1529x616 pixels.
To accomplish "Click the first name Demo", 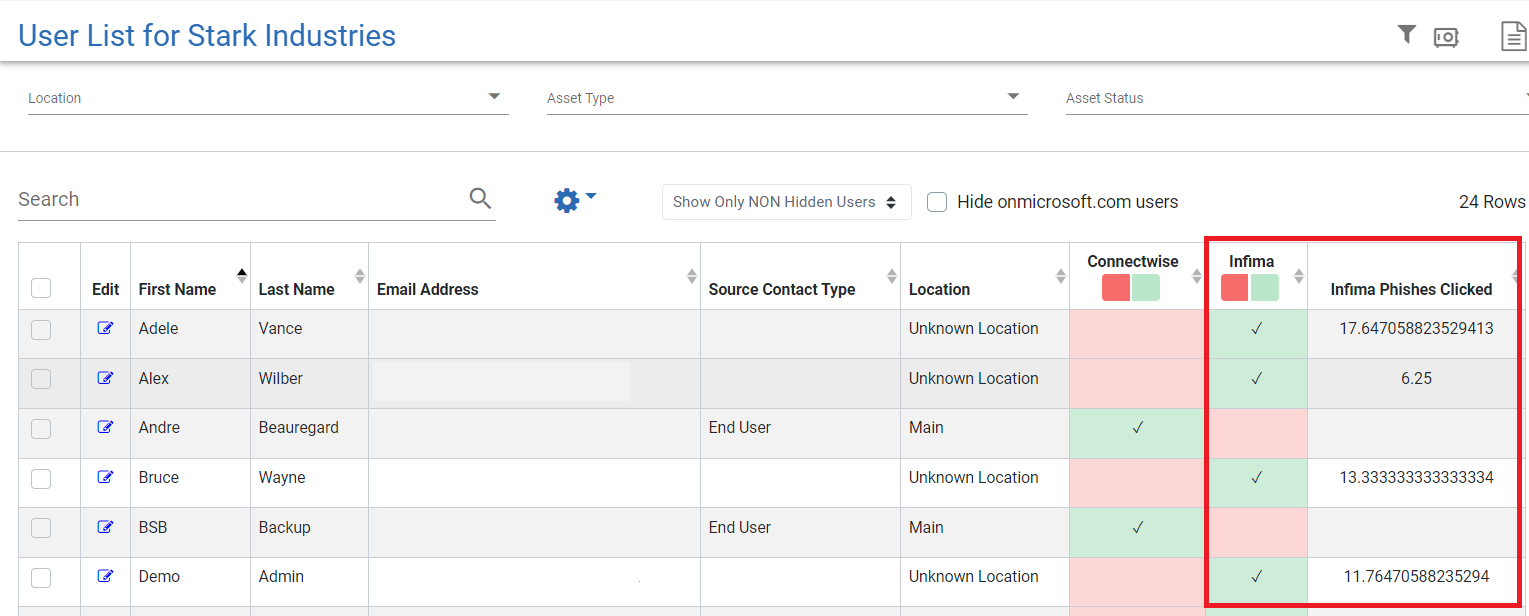I will point(159,576).
